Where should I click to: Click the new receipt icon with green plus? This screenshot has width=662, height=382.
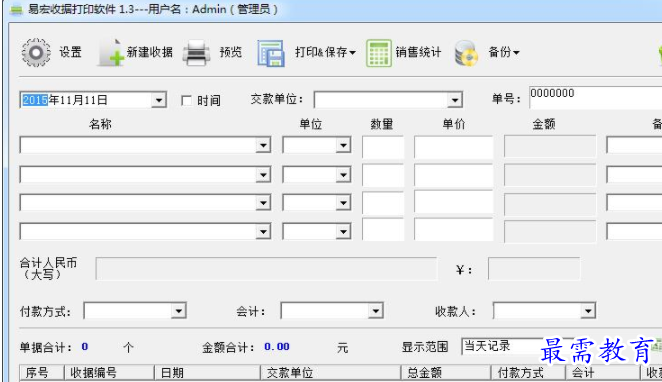111,52
